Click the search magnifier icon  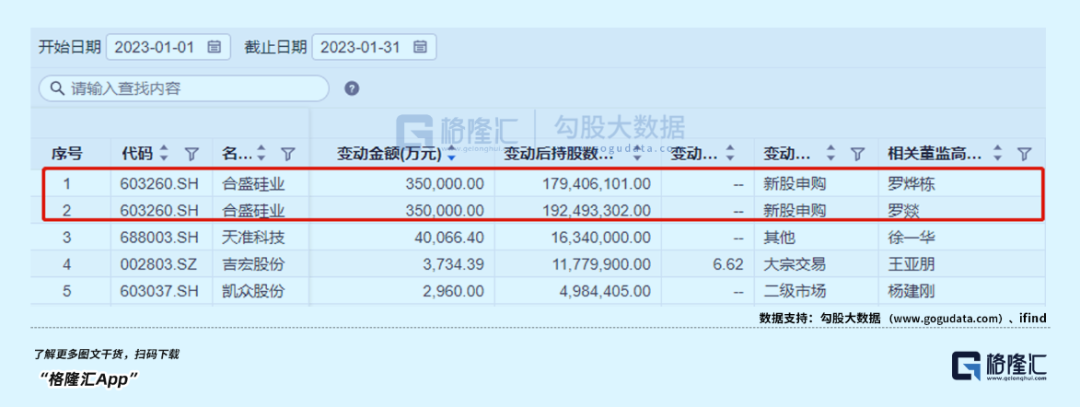56,89
